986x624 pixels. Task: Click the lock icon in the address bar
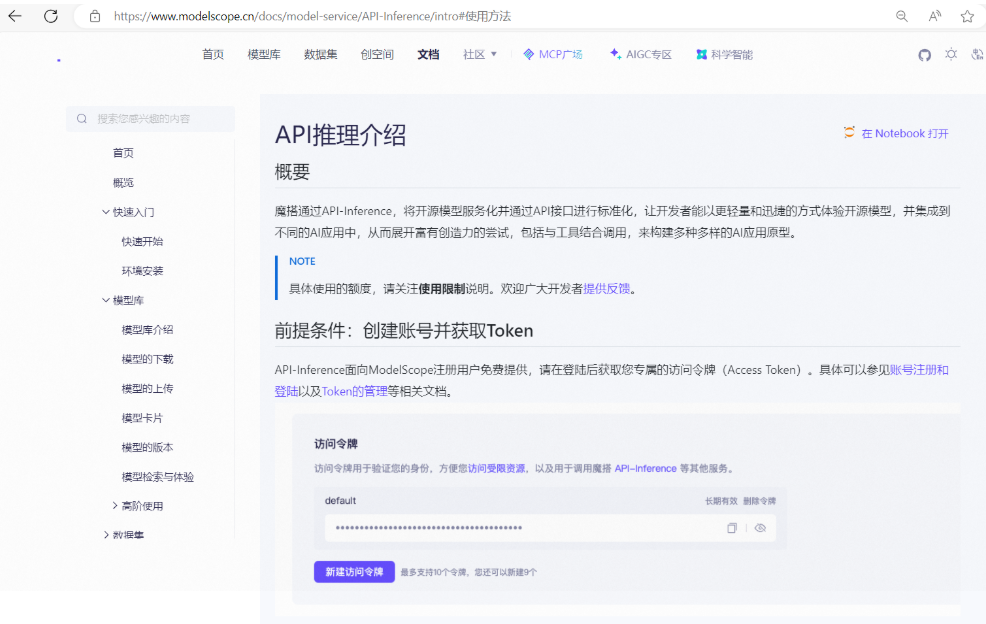(95, 16)
